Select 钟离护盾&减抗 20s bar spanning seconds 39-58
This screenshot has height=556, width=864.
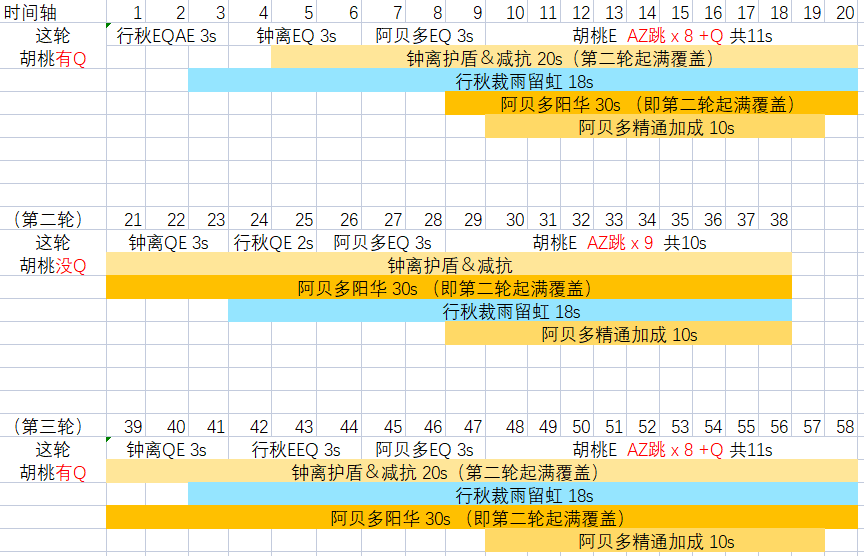pos(482,471)
